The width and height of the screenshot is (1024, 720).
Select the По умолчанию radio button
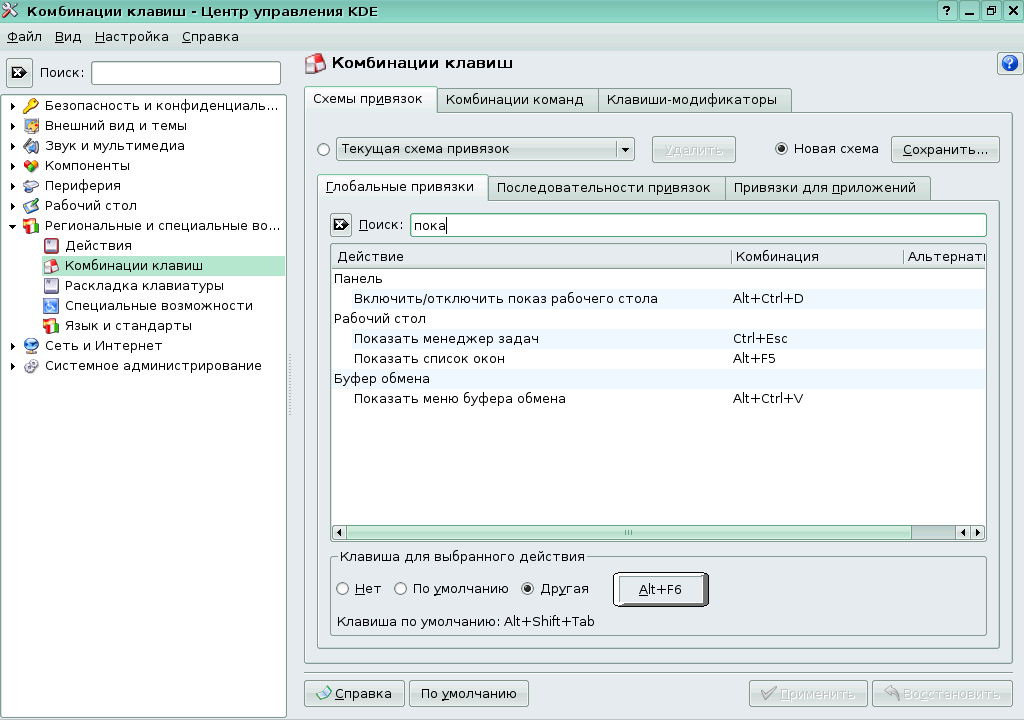402,589
